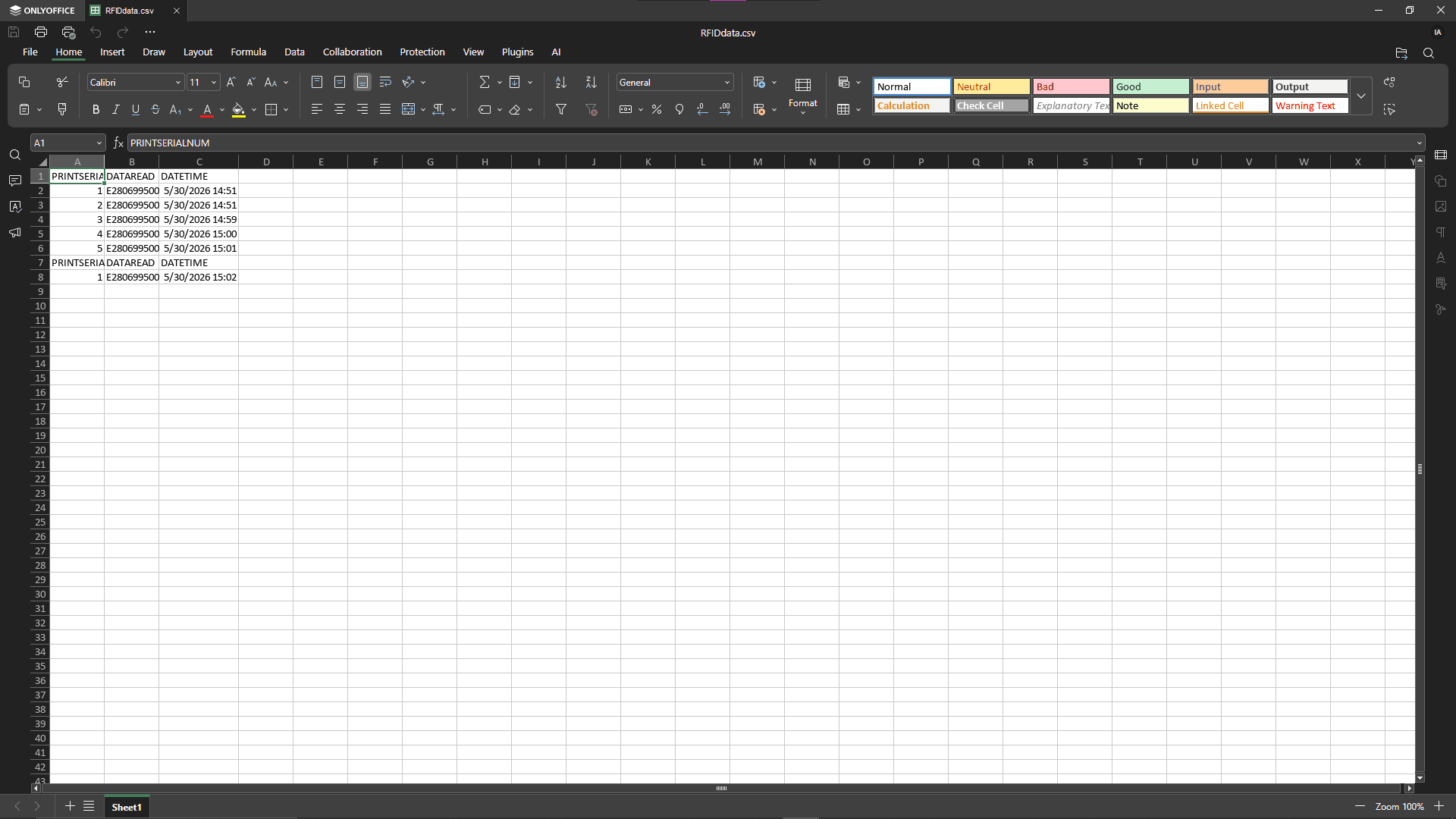The image size is (1456, 819).
Task: Toggle Bold formatting
Action: (96, 109)
